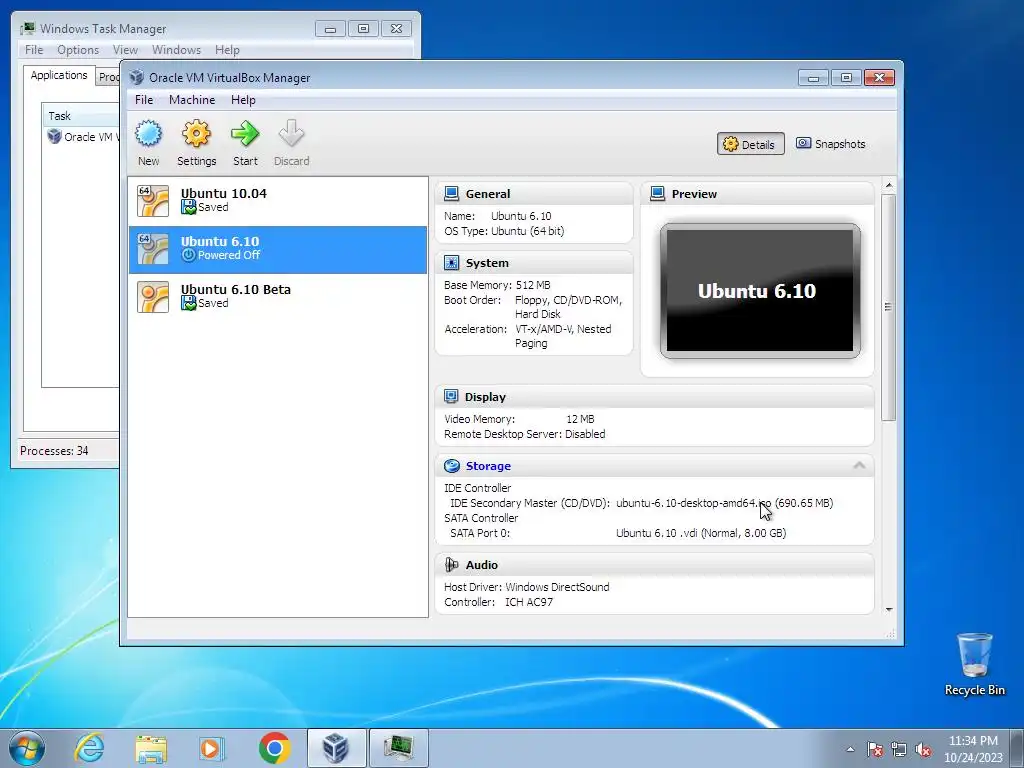Click the Processes: 34 status bar entry
The height and width of the screenshot is (768, 1024).
pos(54,451)
